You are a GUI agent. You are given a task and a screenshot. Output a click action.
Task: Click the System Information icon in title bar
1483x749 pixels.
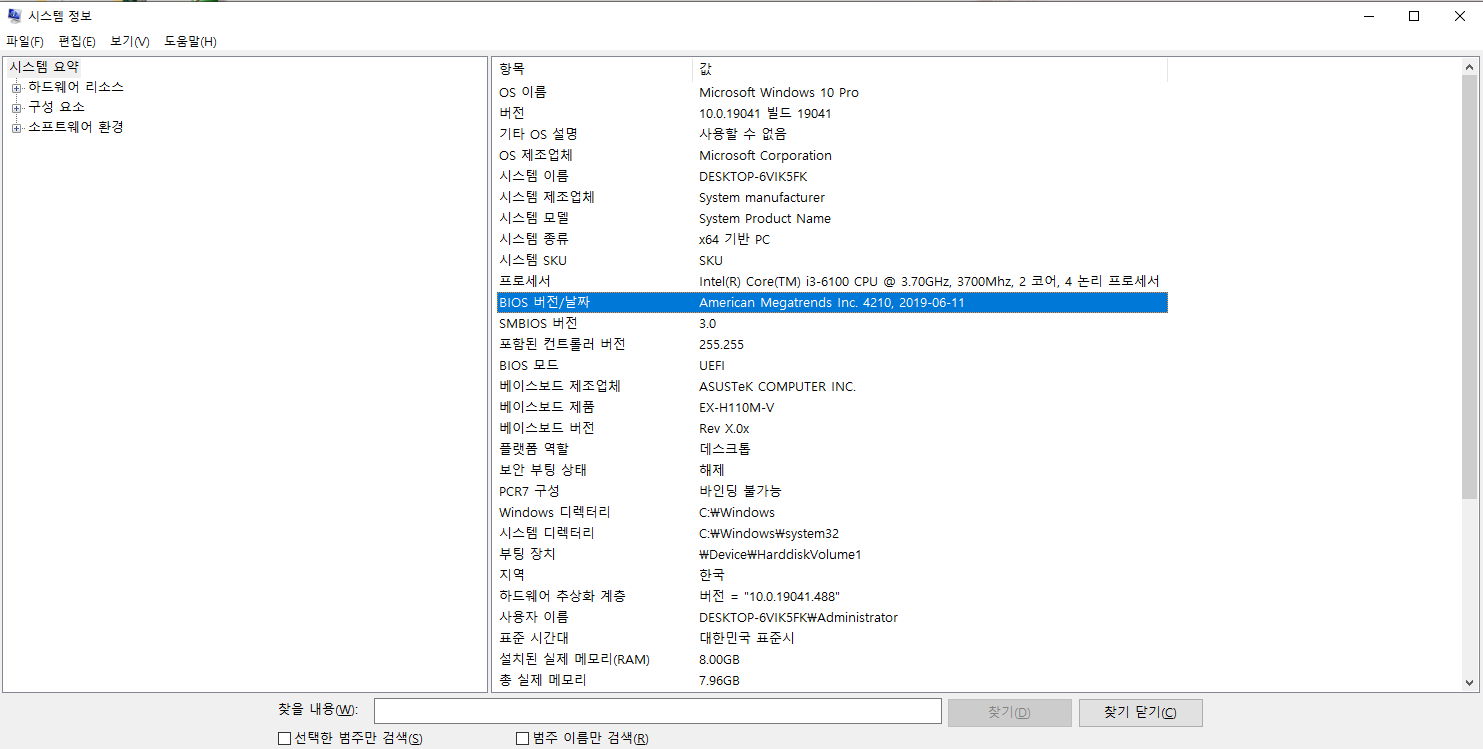point(14,15)
